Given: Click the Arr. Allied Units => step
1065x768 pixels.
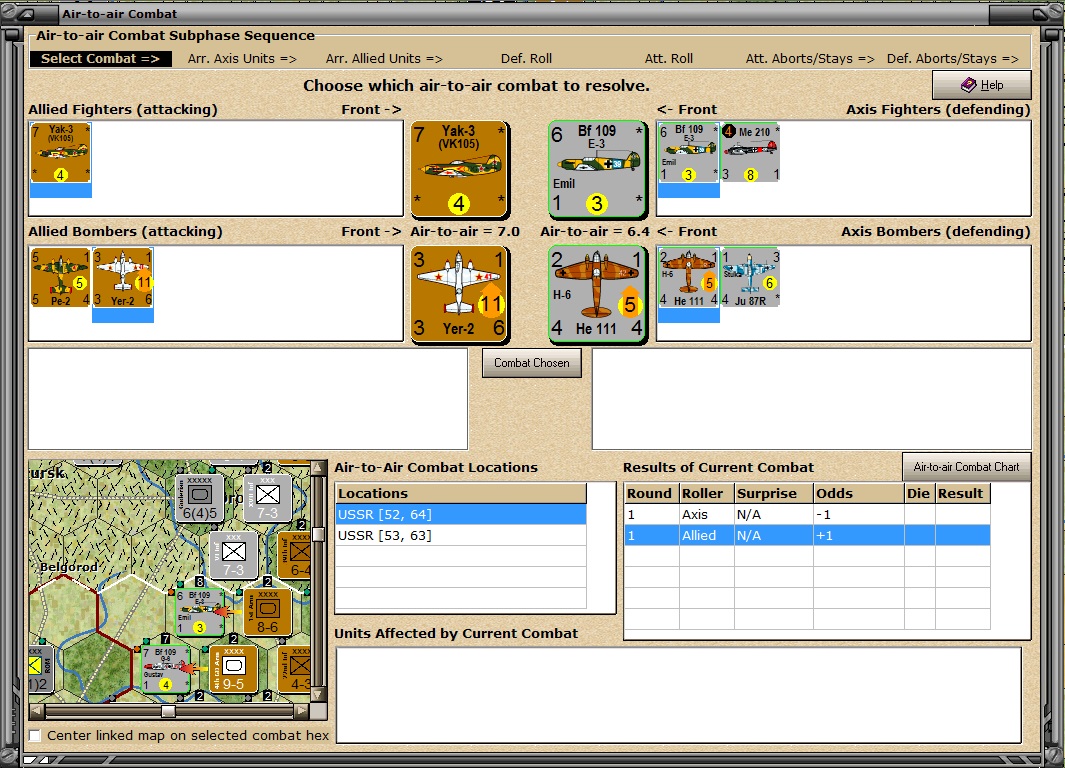Looking at the screenshot, I should point(384,58).
